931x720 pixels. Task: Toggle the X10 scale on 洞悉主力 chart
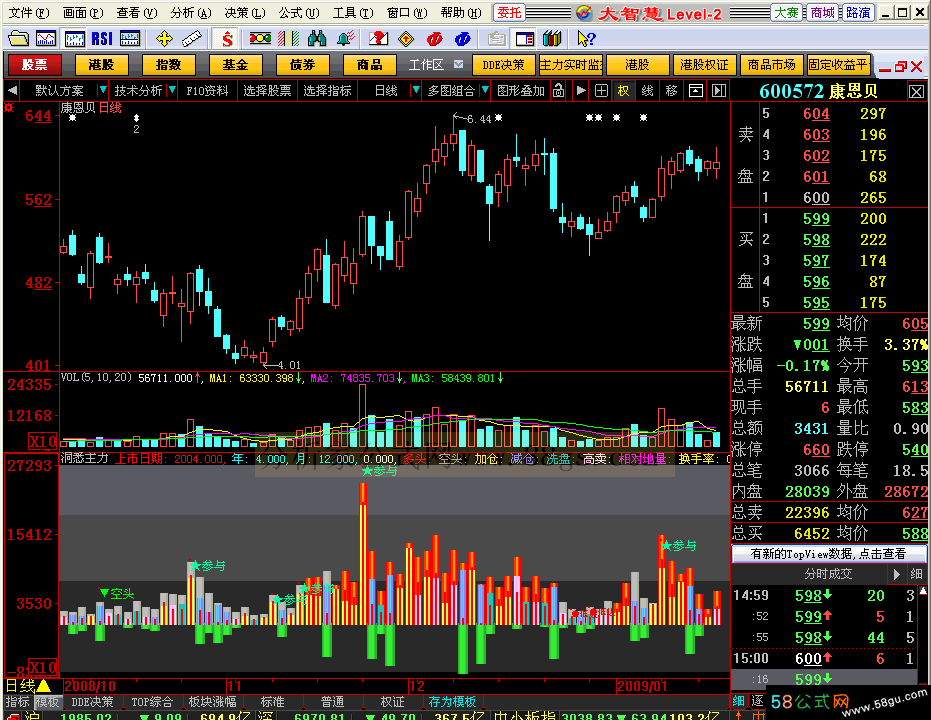pos(43,668)
